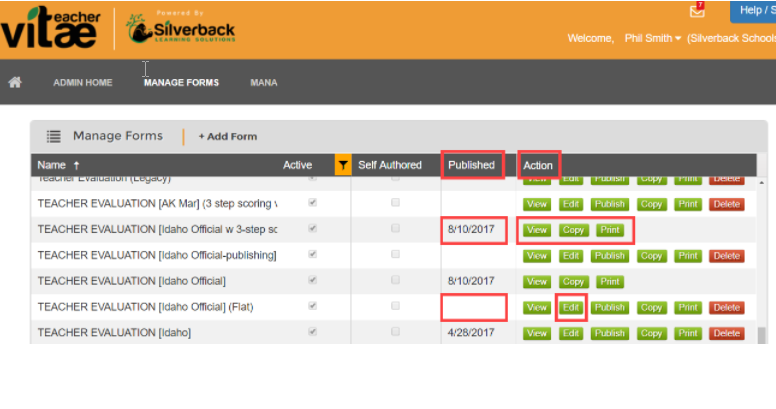Viewport: 776px width, 409px height.
Task: Open the Admin Home menu item
Action: (x=82, y=82)
